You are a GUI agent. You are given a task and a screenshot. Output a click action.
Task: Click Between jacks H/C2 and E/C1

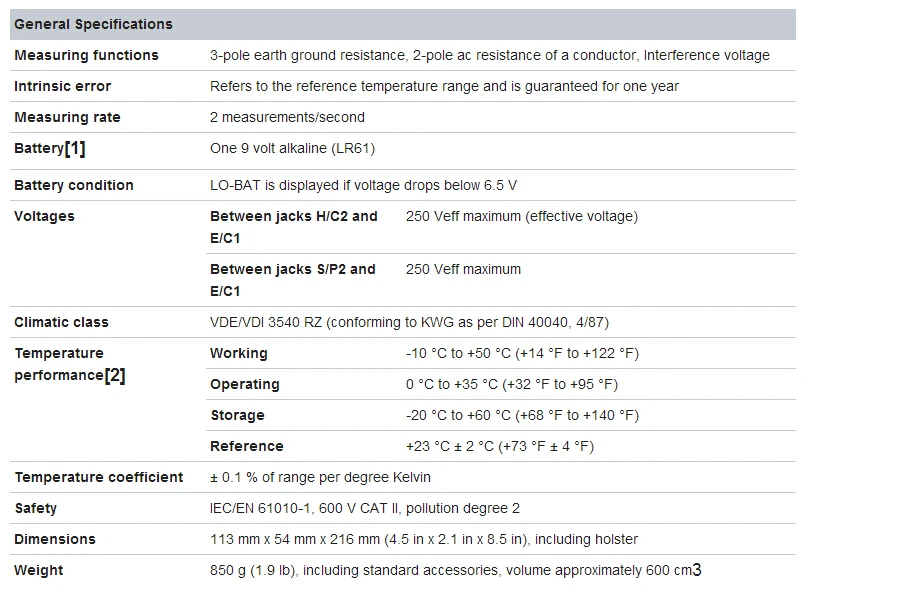point(294,227)
